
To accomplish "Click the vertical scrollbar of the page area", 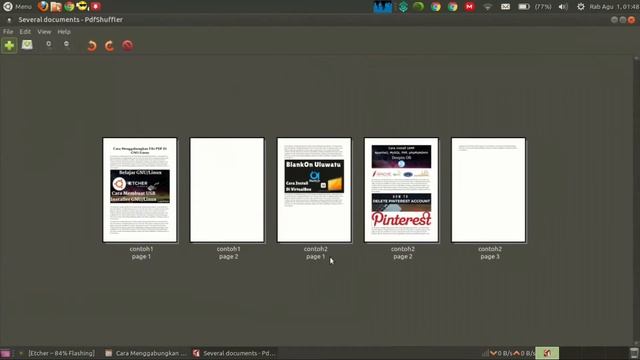I will click(x=636, y=201).
